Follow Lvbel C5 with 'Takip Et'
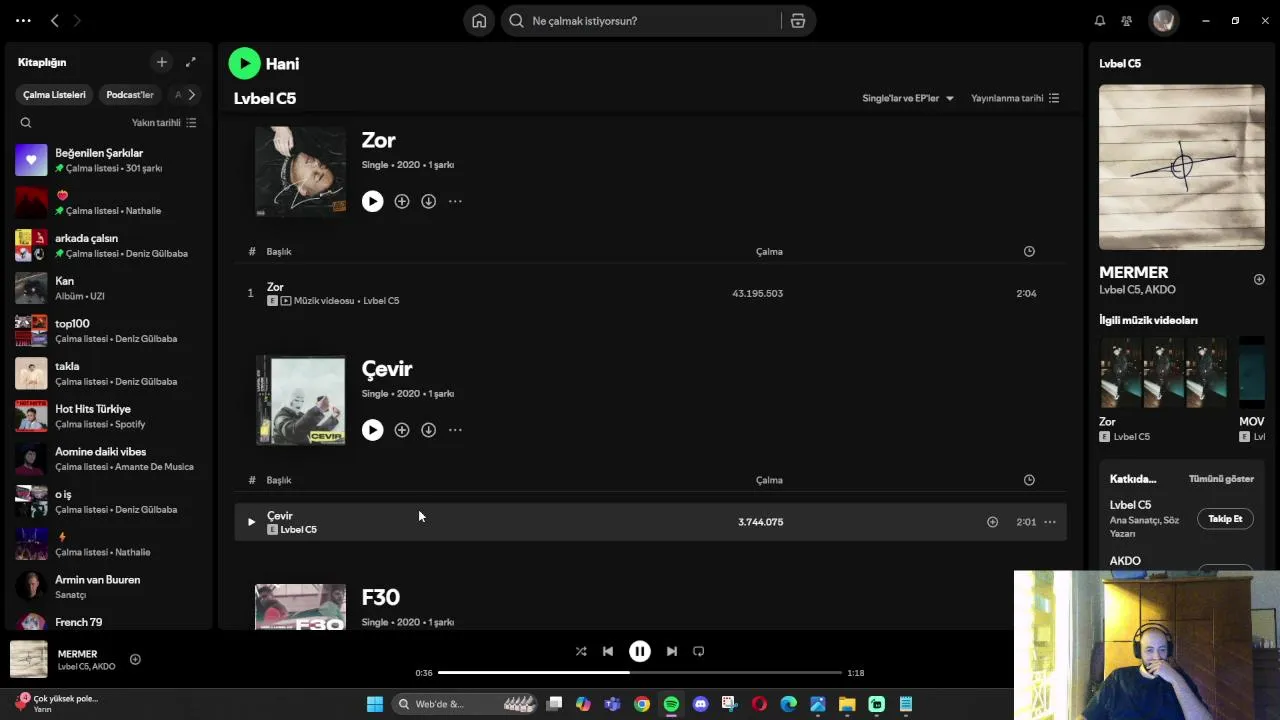Image resolution: width=1280 pixels, height=720 pixels. click(1225, 519)
